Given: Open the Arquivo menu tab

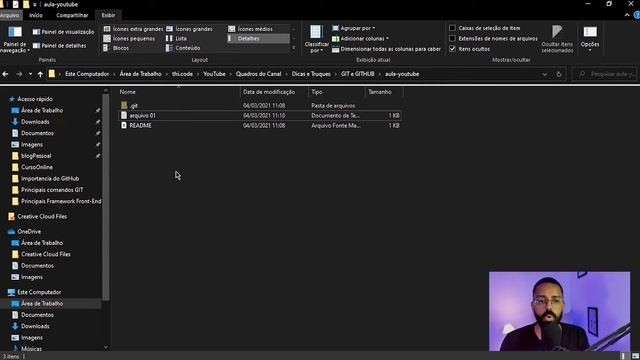Looking at the screenshot, I should tap(10, 15).
